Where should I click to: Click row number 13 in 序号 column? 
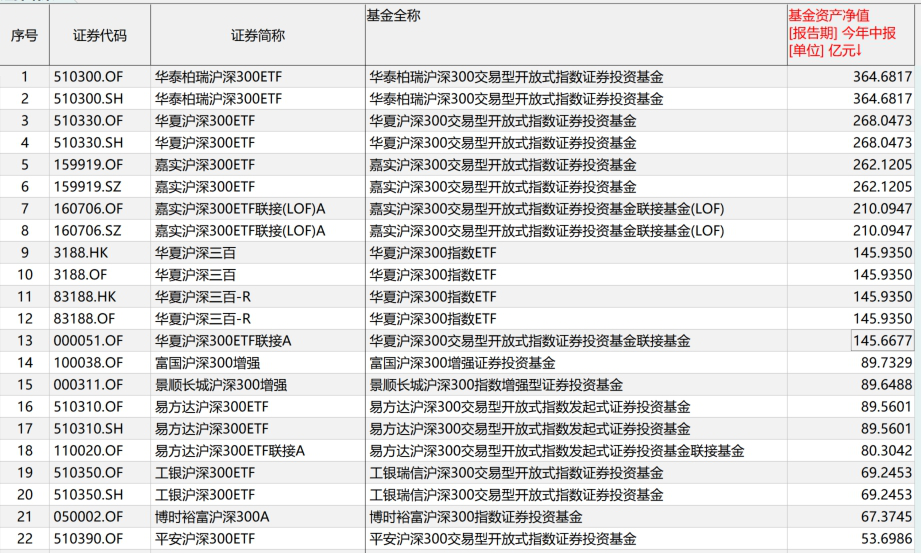pos(24,341)
